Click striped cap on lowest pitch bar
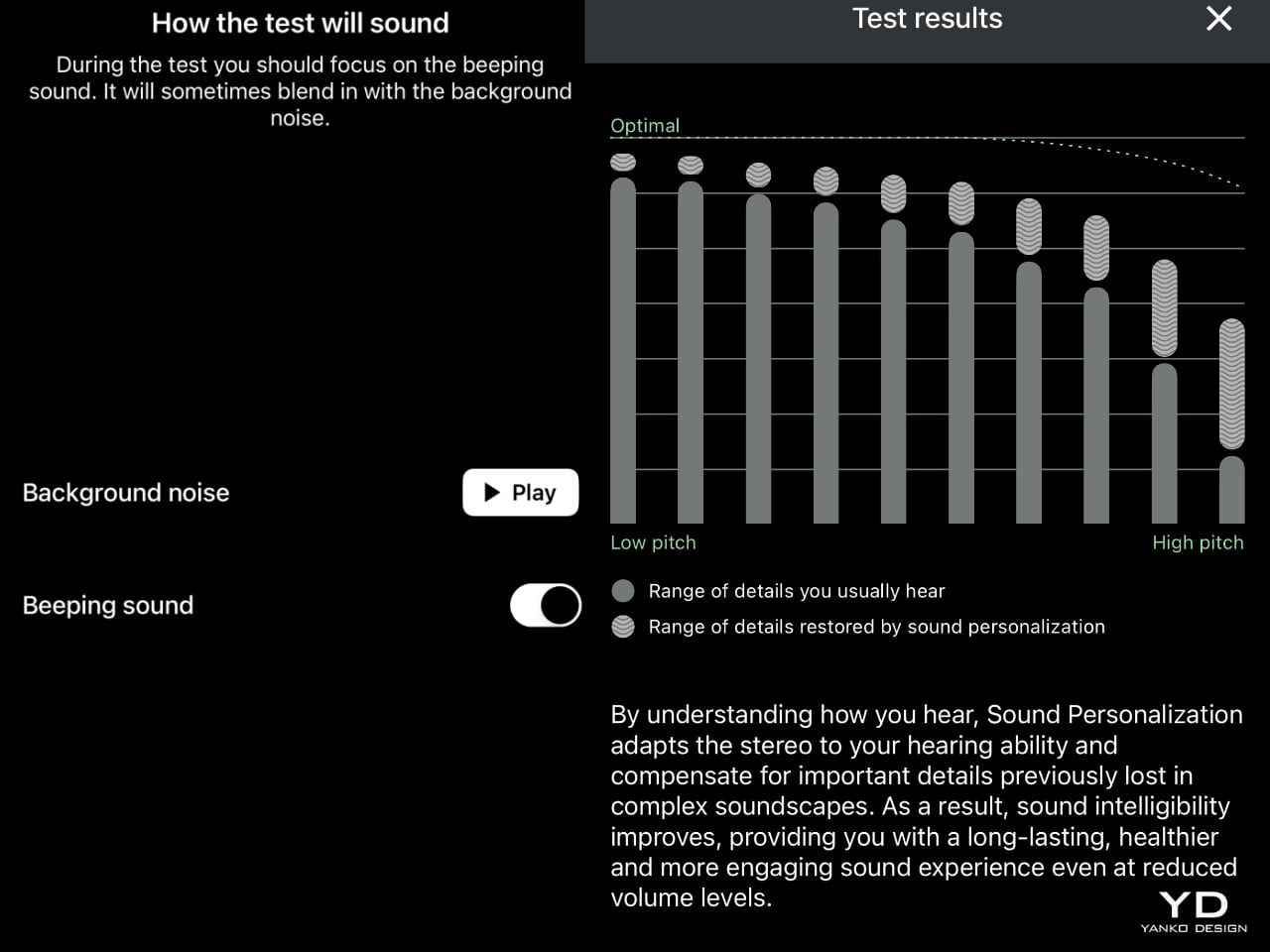This screenshot has width=1270, height=952. 623,163
